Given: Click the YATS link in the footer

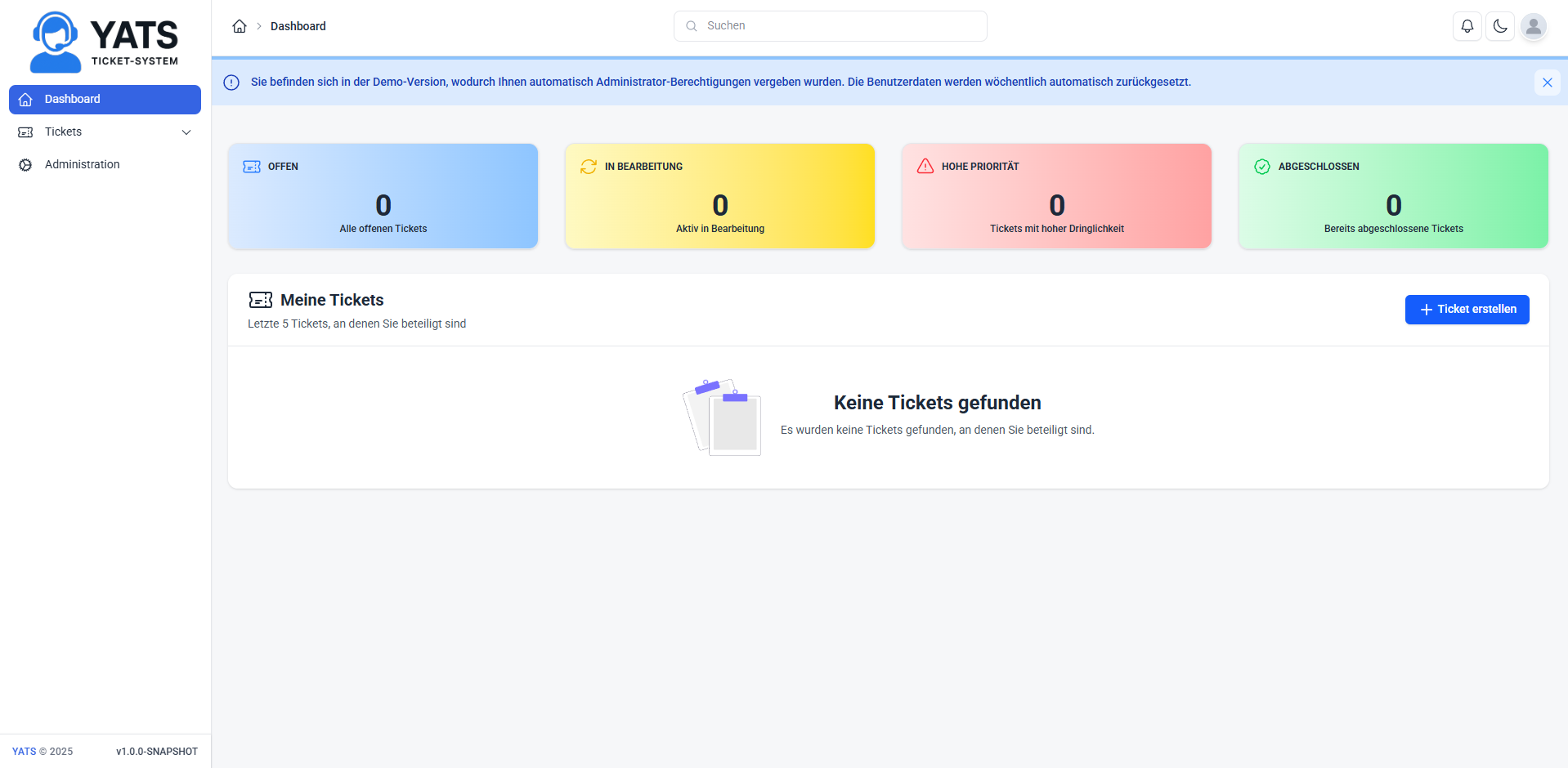Looking at the screenshot, I should click(24, 751).
